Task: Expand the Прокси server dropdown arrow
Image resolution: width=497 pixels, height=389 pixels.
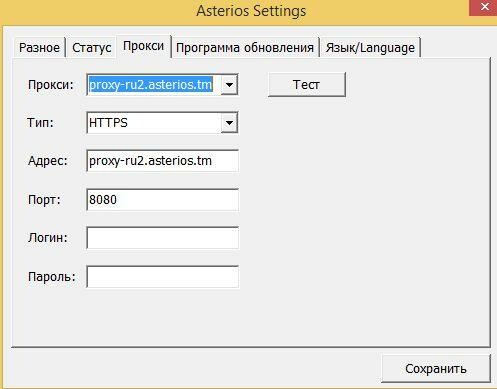Action: 229,85
